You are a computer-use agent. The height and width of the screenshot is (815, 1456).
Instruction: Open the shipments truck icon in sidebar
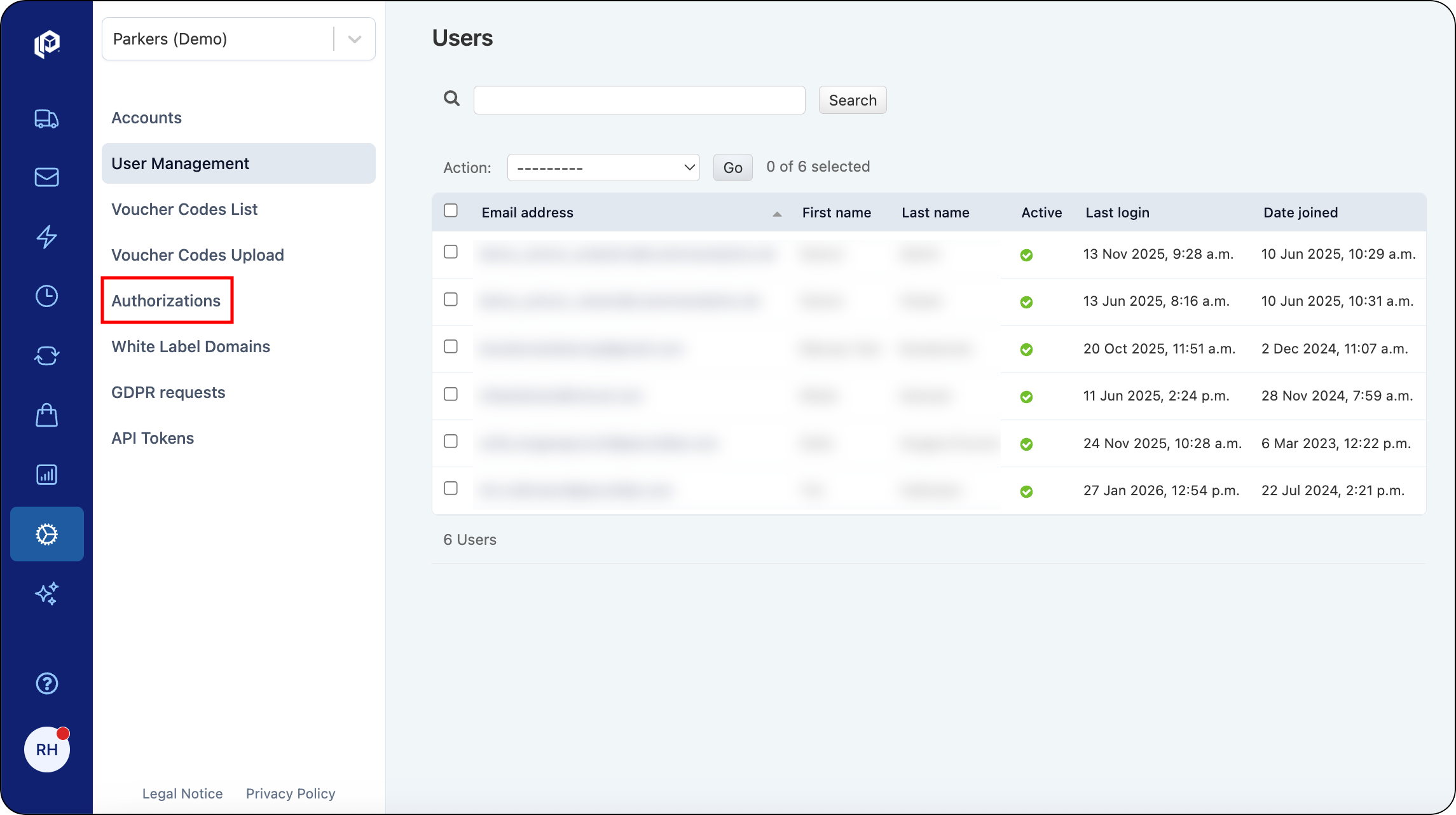point(46,119)
